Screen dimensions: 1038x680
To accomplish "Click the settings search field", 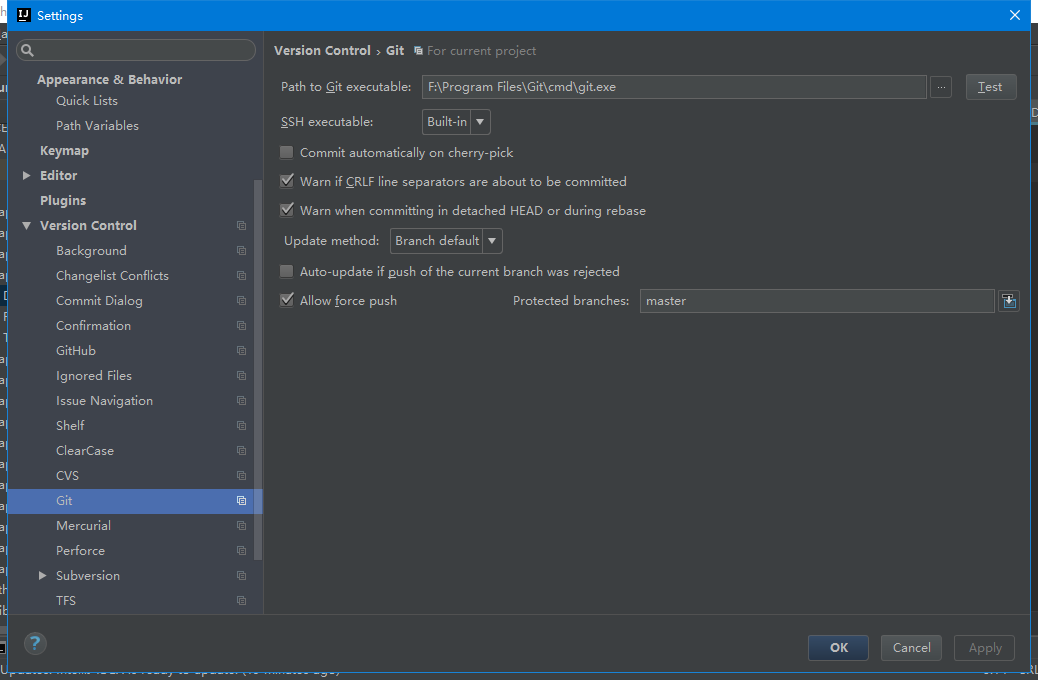I will [x=136, y=50].
